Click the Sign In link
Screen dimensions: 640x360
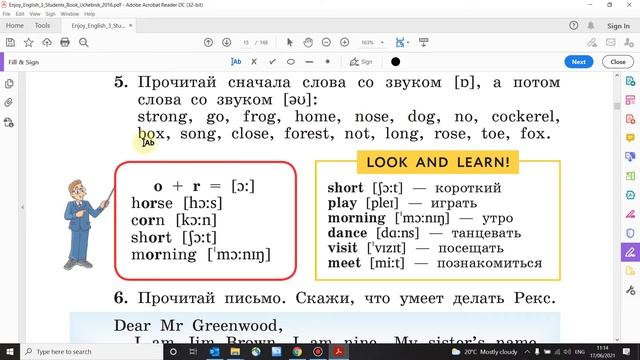tap(618, 26)
